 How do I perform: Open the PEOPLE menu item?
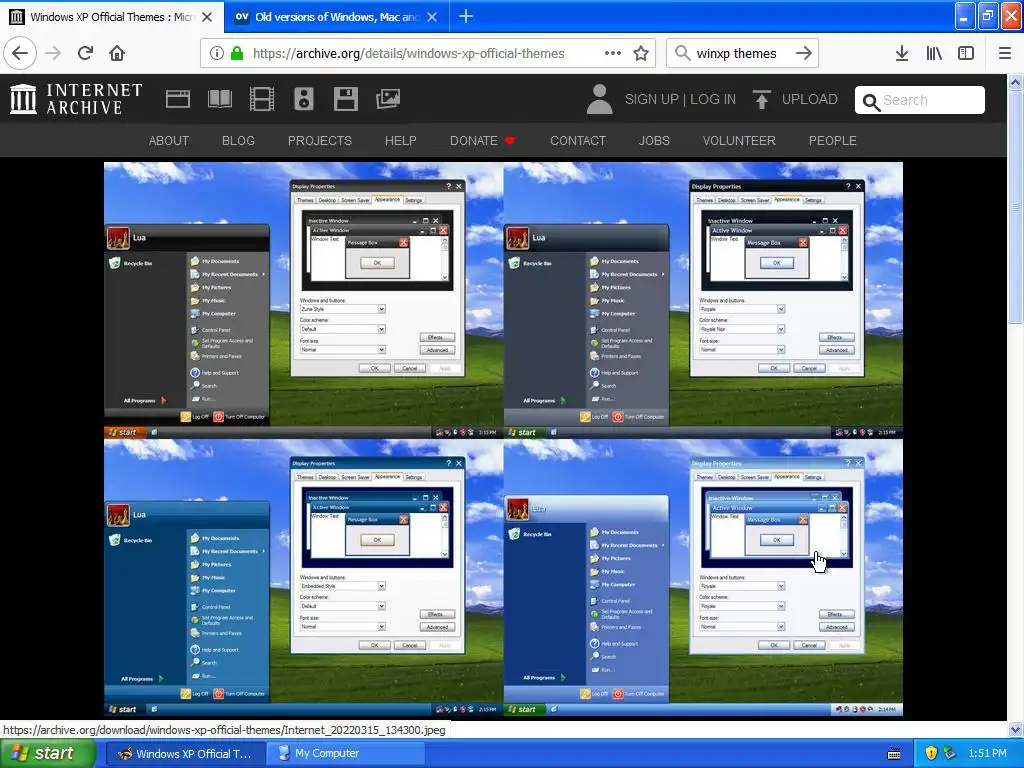[833, 140]
